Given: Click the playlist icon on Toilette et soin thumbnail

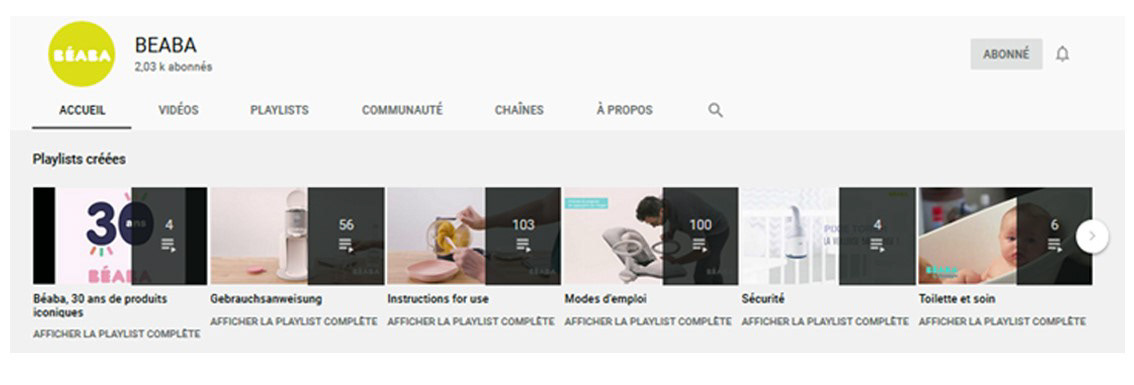Looking at the screenshot, I should click(x=1054, y=245).
